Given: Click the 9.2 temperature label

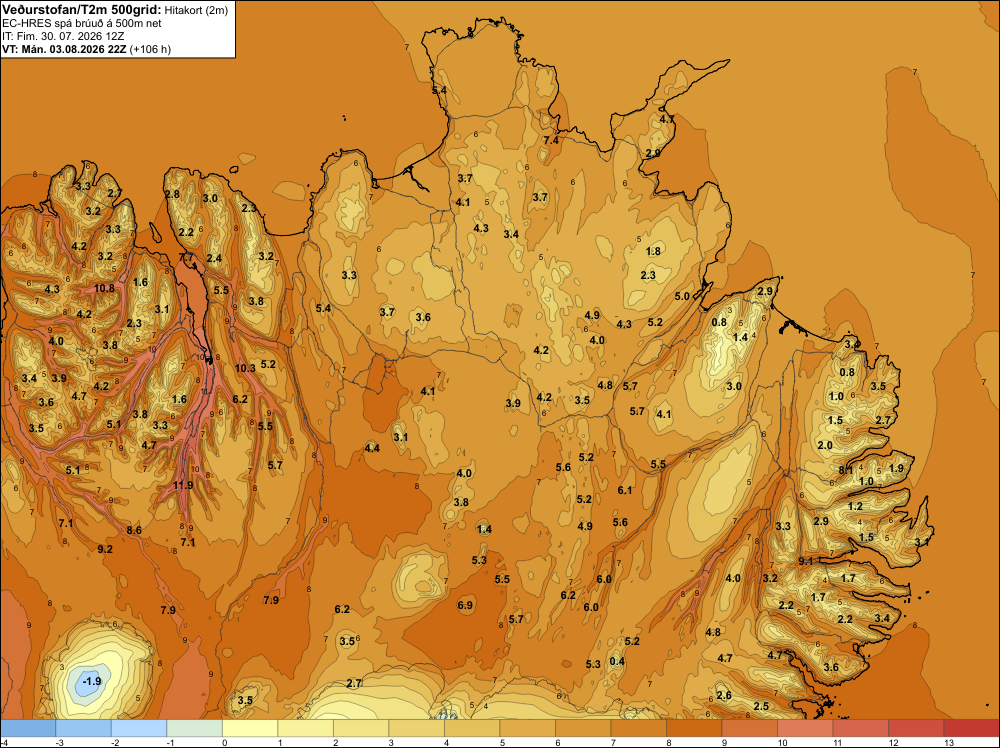Looking at the screenshot, I should [x=105, y=549].
